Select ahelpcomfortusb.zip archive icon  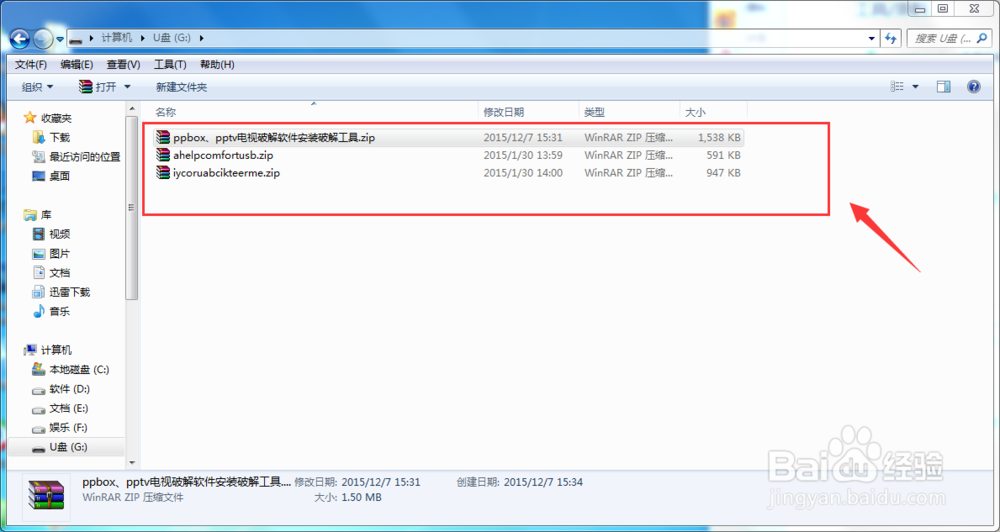[163, 155]
